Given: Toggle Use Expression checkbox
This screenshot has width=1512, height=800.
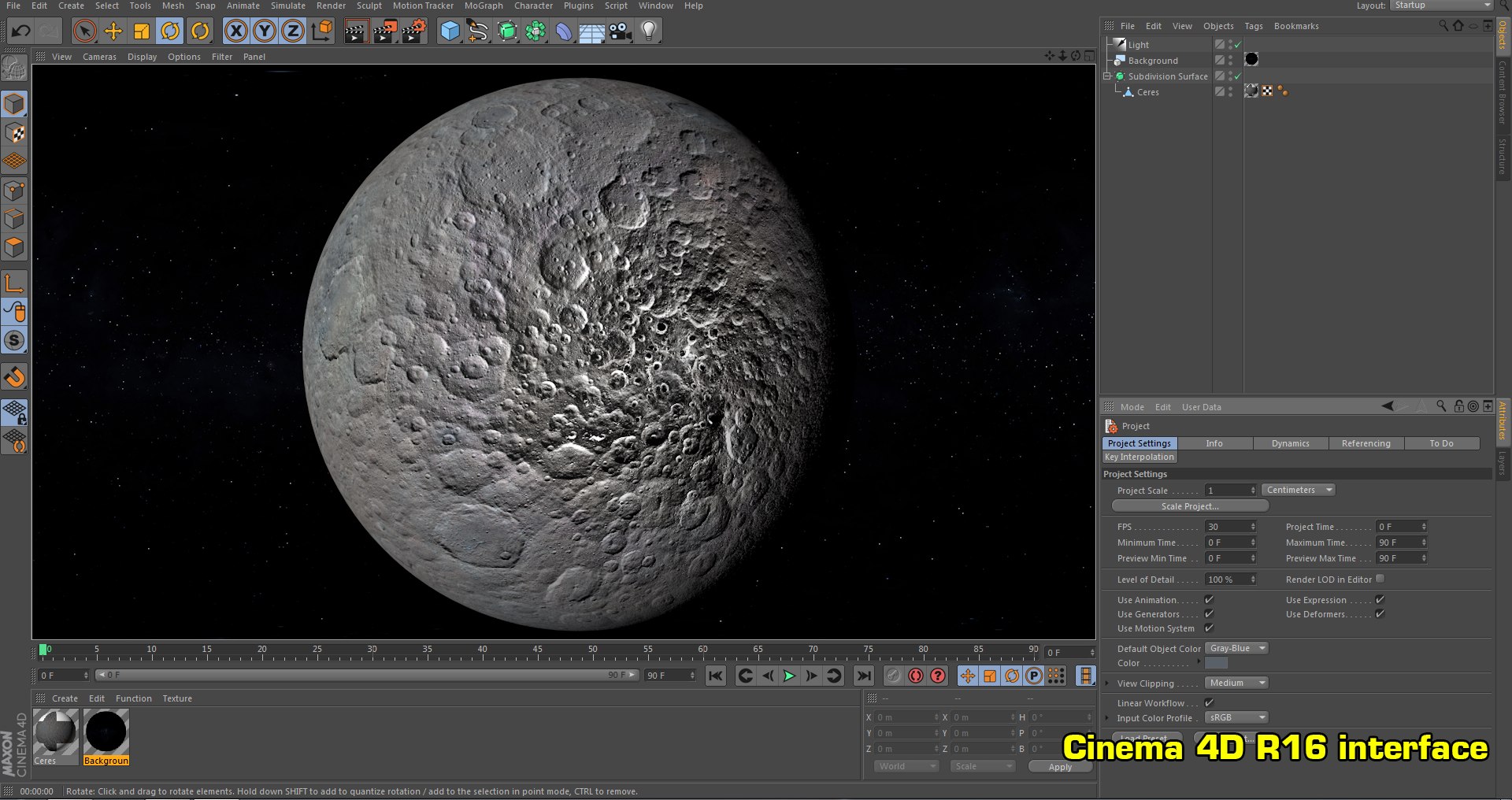Looking at the screenshot, I should [x=1380, y=600].
